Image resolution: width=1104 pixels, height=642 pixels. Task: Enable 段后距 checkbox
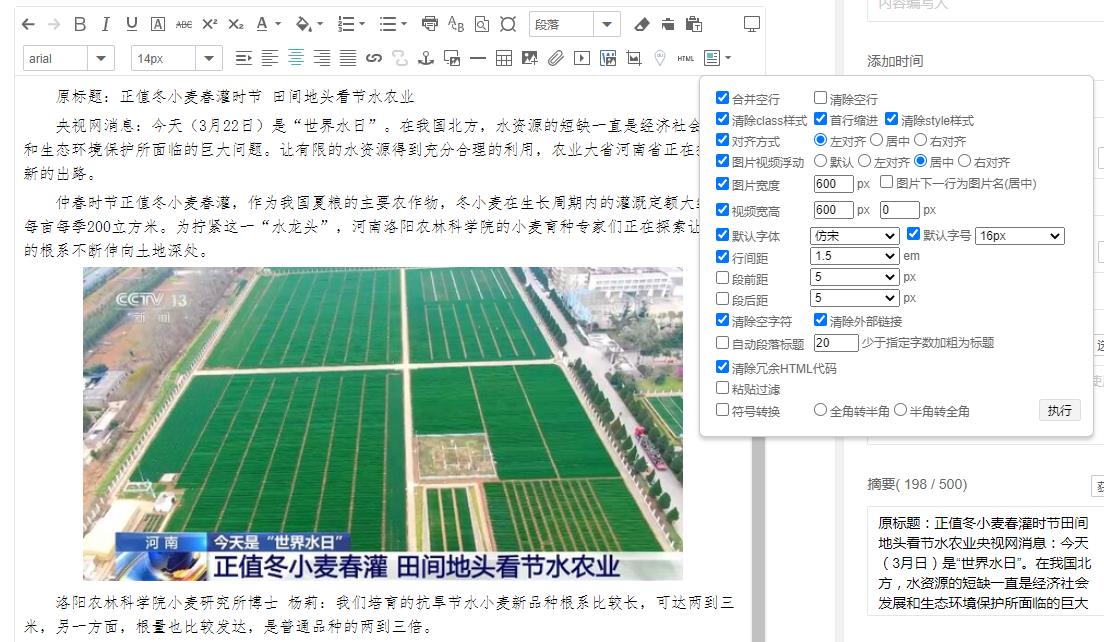coord(722,299)
